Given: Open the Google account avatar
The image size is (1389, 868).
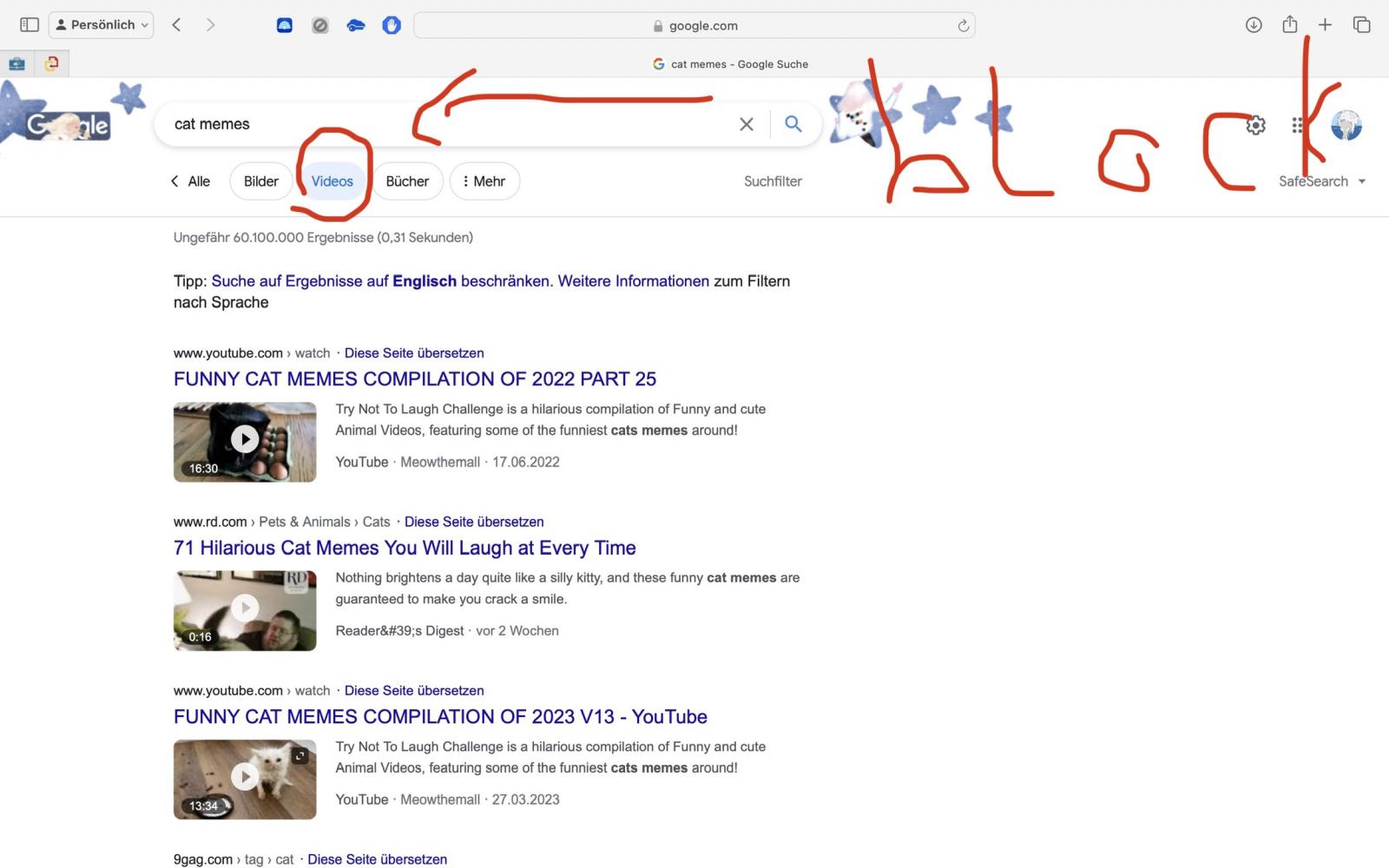Looking at the screenshot, I should 1346,125.
